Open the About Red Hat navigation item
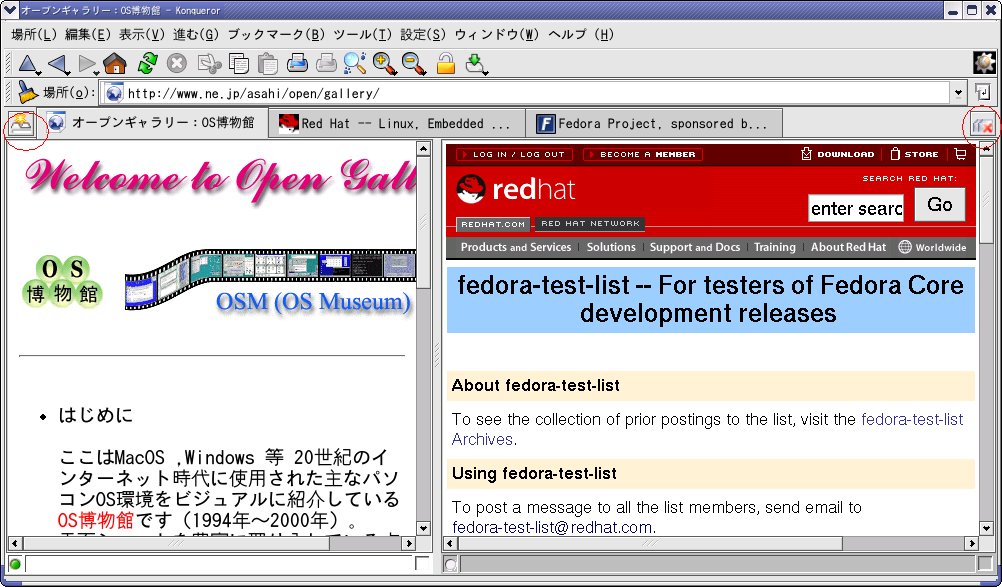Screen dimensions: 1002x587 tap(848, 247)
